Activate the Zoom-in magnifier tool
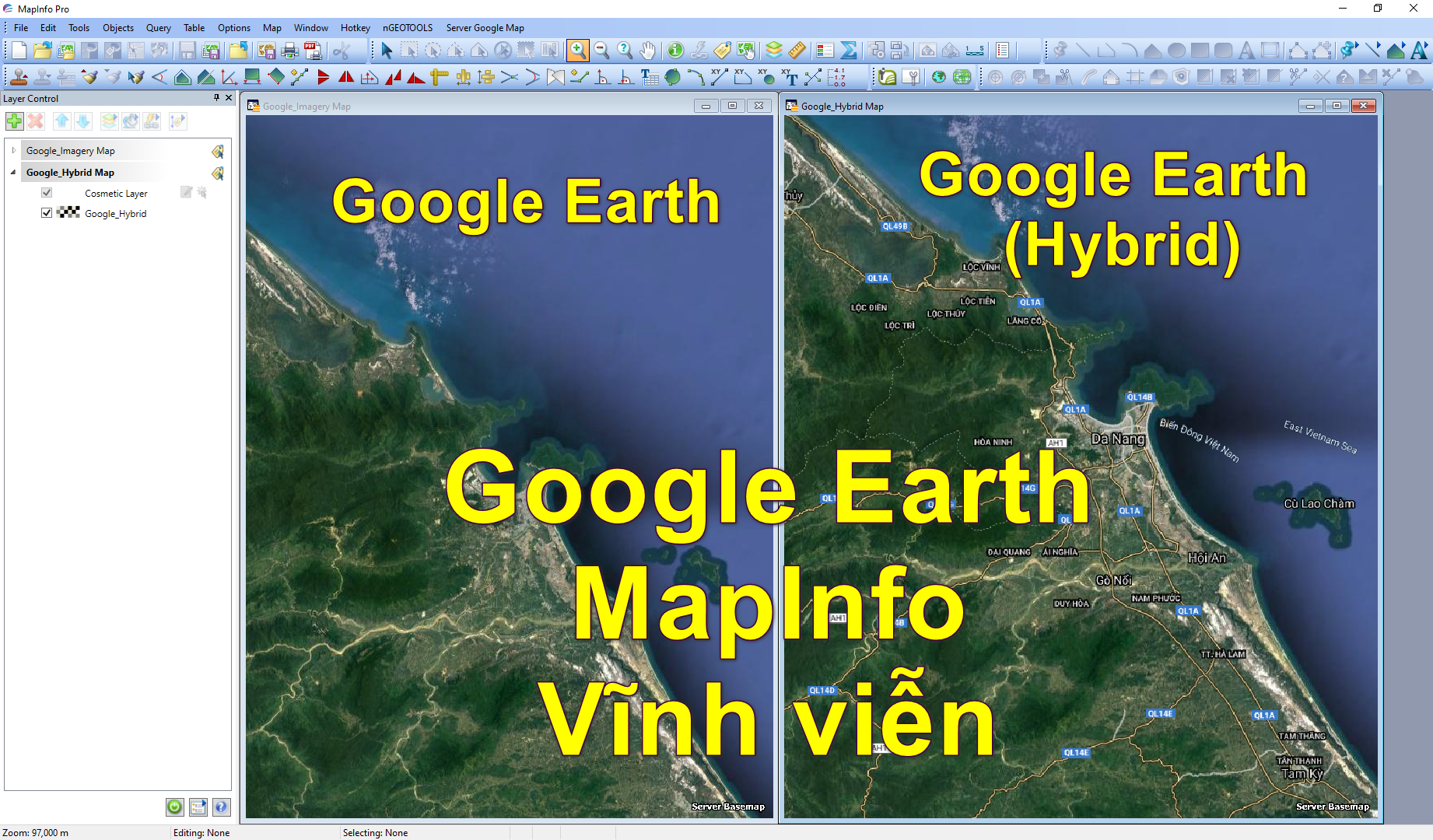The height and width of the screenshot is (840, 1433). click(577, 51)
